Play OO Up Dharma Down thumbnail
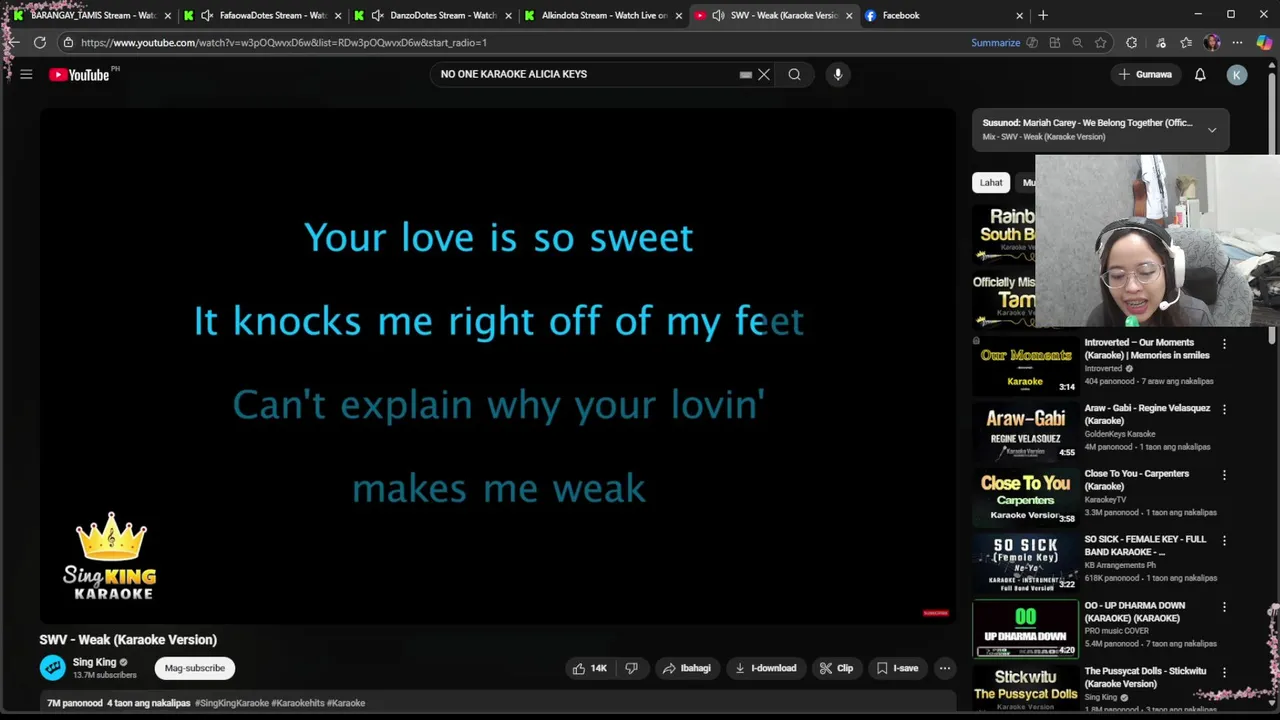The width and height of the screenshot is (1280, 720). [1025, 628]
